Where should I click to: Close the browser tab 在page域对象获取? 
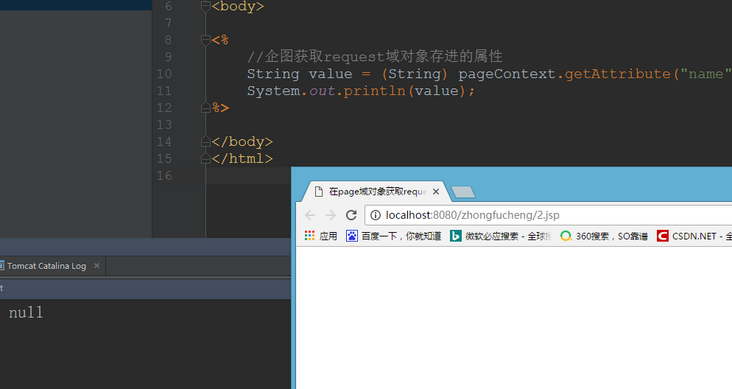pyautogui.click(x=436, y=191)
